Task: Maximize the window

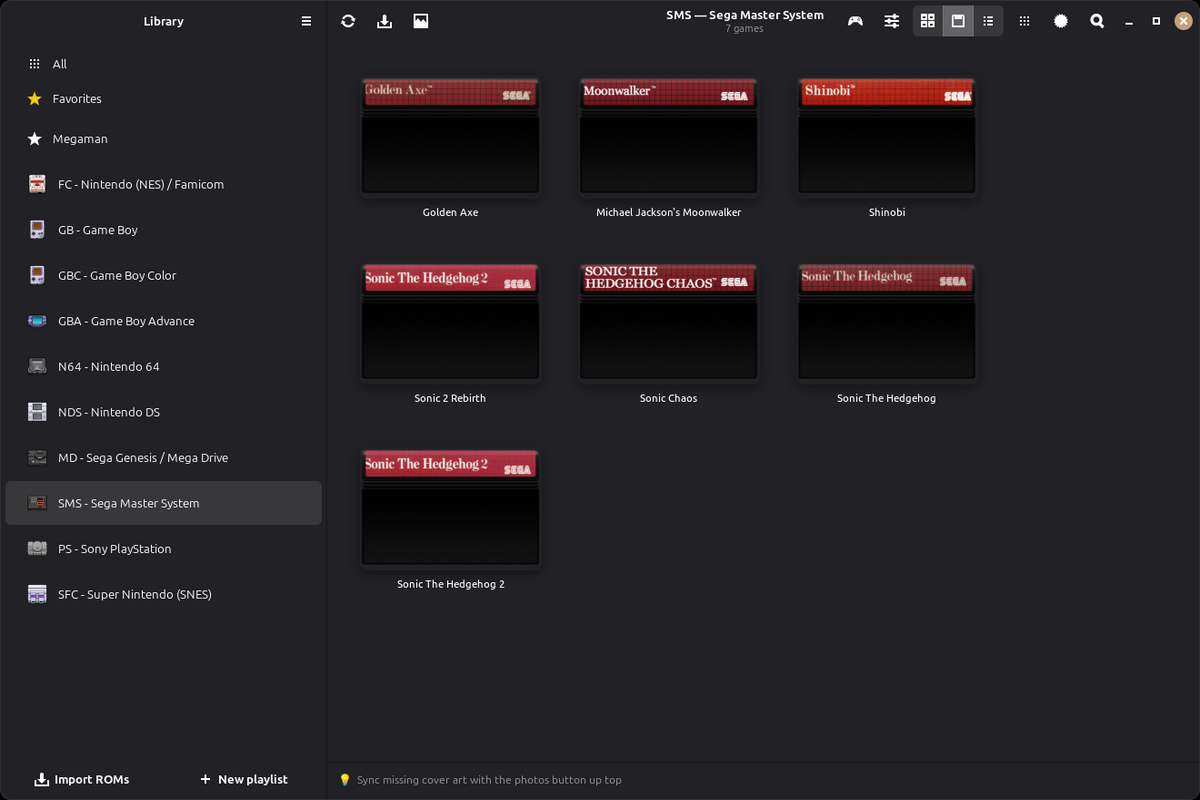Action: [x=1156, y=21]
